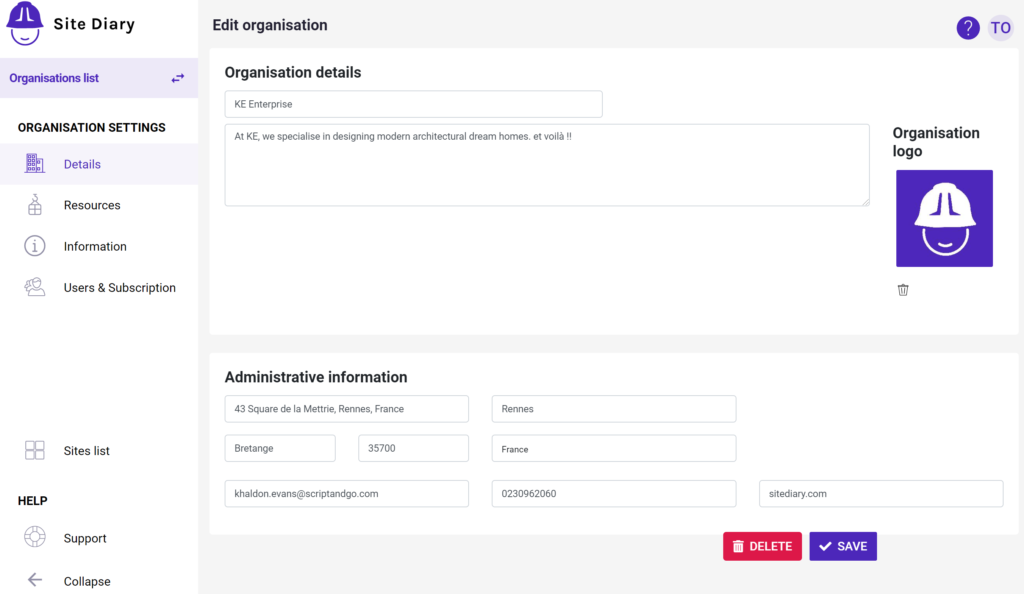Click the Sites list grid icon
Screen dimensions: 1024x594
[35, 450]
